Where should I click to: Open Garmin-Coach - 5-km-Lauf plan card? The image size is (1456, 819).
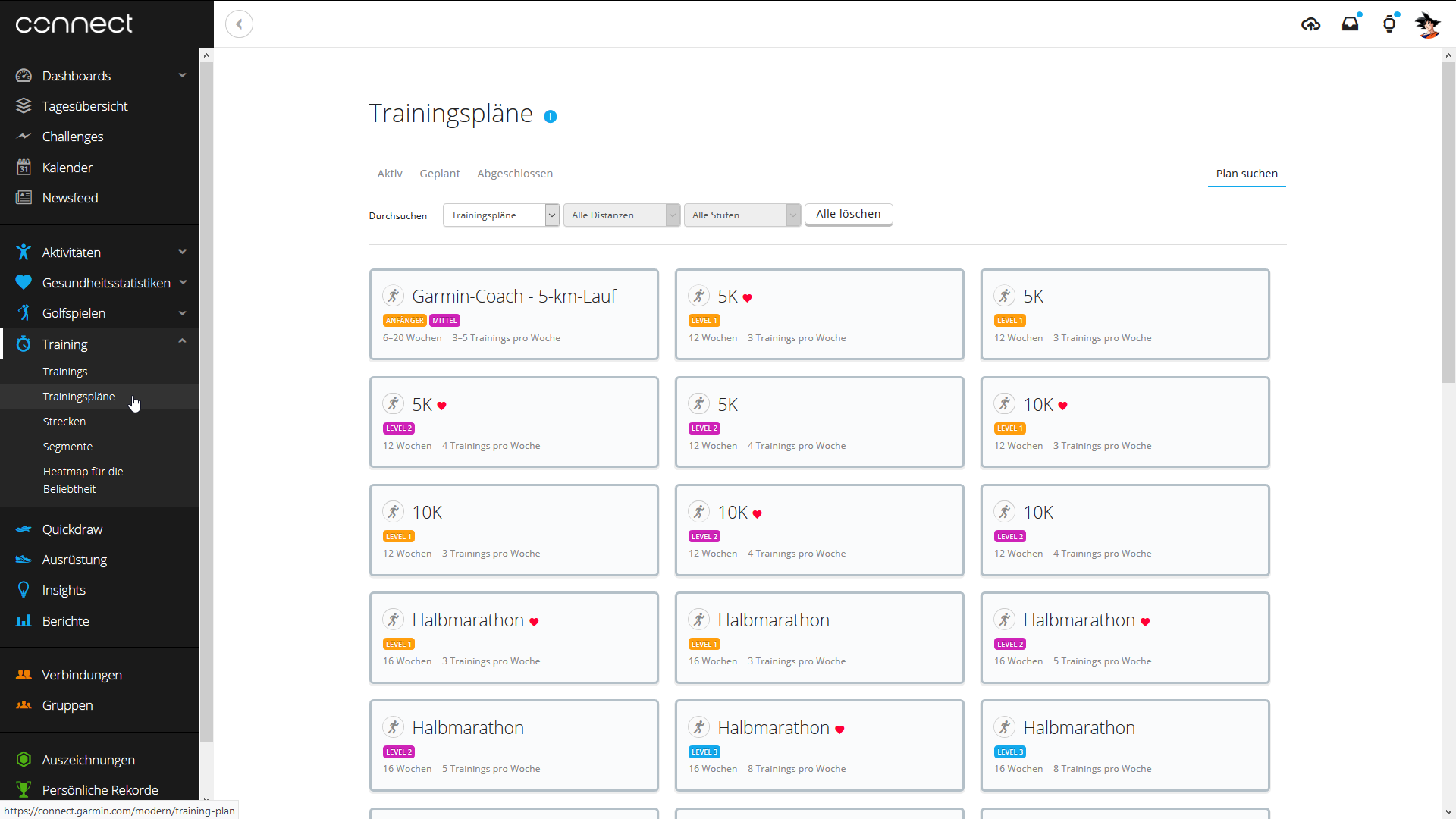point(514,314)
